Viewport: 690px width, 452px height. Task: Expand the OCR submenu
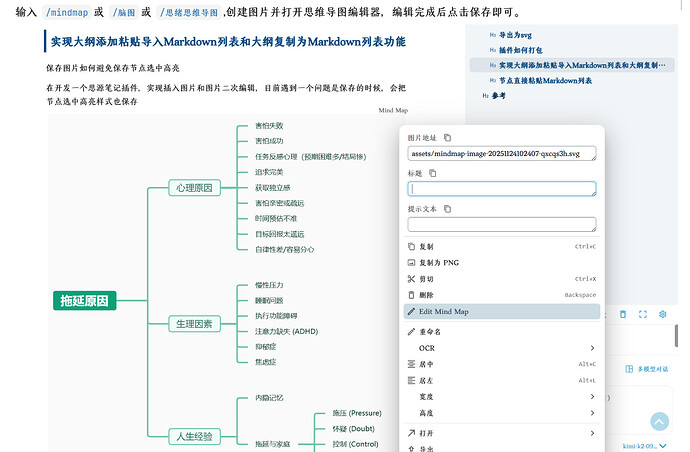502,347
